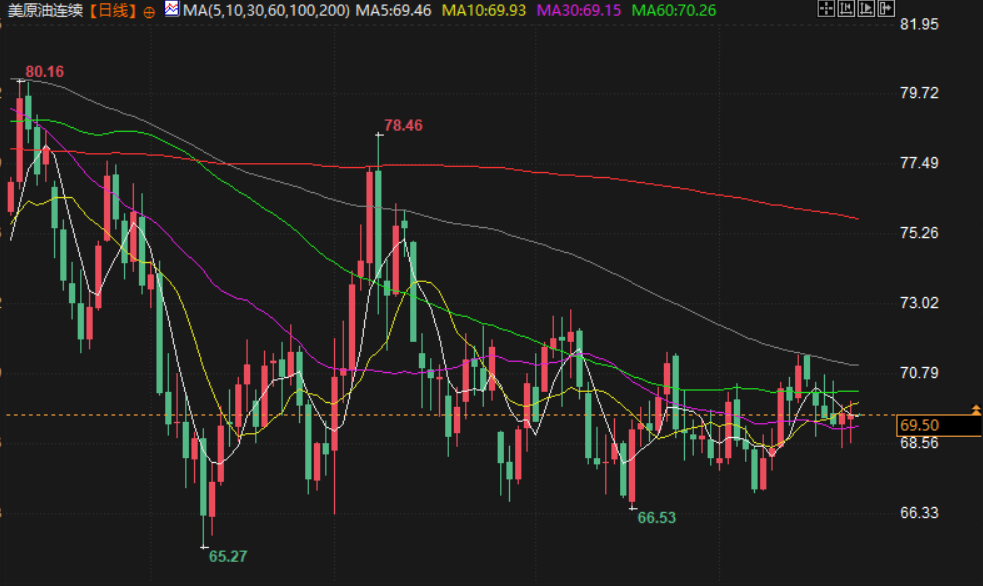Viewport: 983px width, 586px height.
Task: Open the MA indicator chart icon
Action: (x=172, y=10)
